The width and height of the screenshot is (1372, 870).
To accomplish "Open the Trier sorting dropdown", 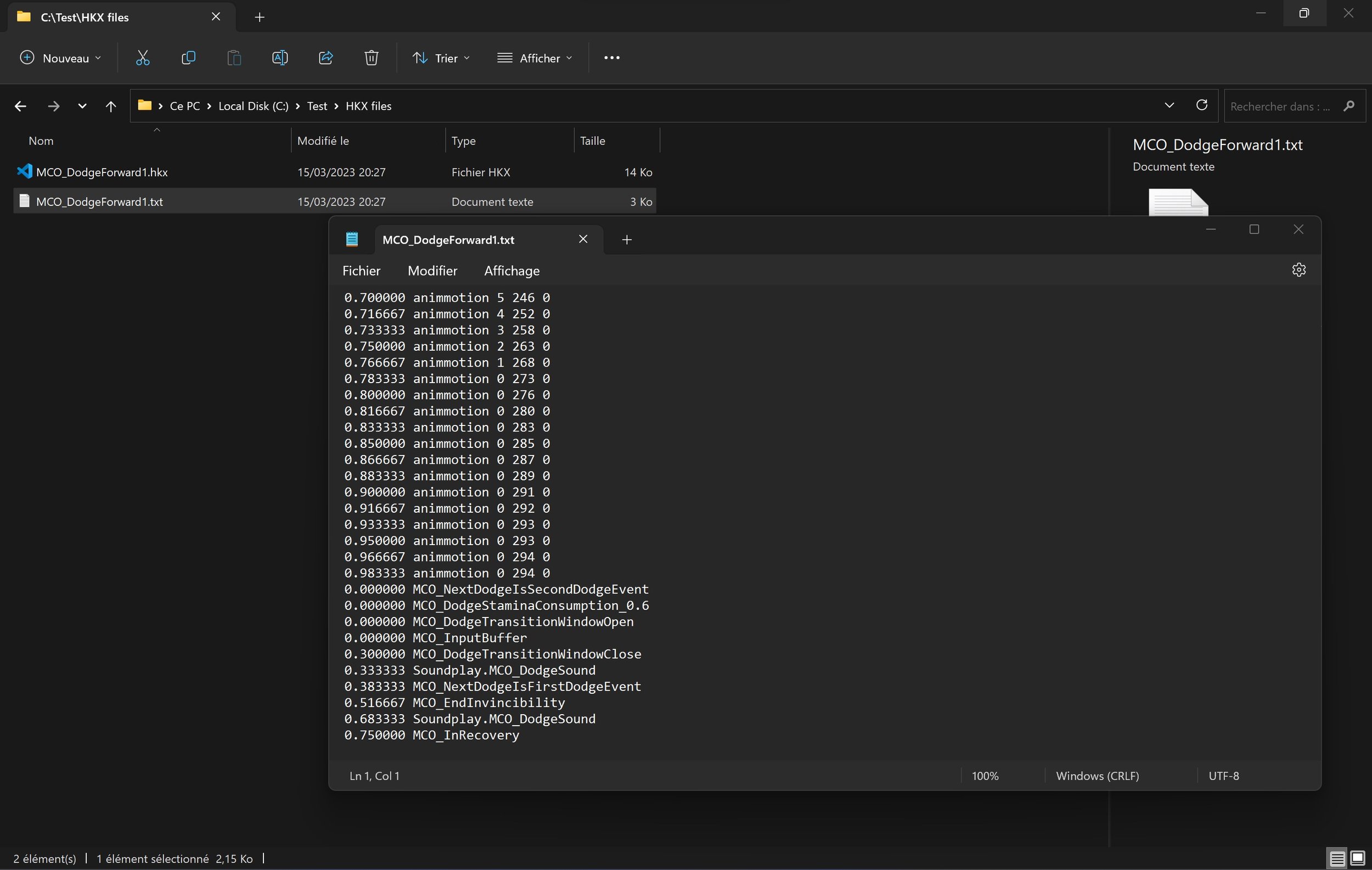I will coord(441,58).
